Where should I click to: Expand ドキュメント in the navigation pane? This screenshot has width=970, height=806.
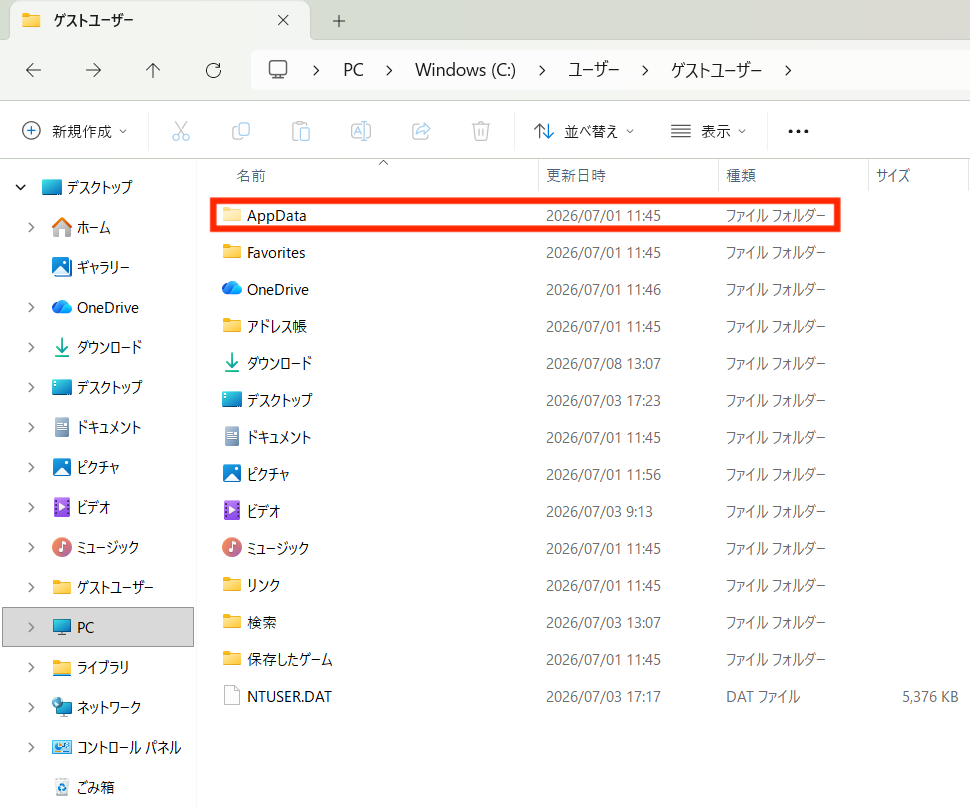click(31, 427)
